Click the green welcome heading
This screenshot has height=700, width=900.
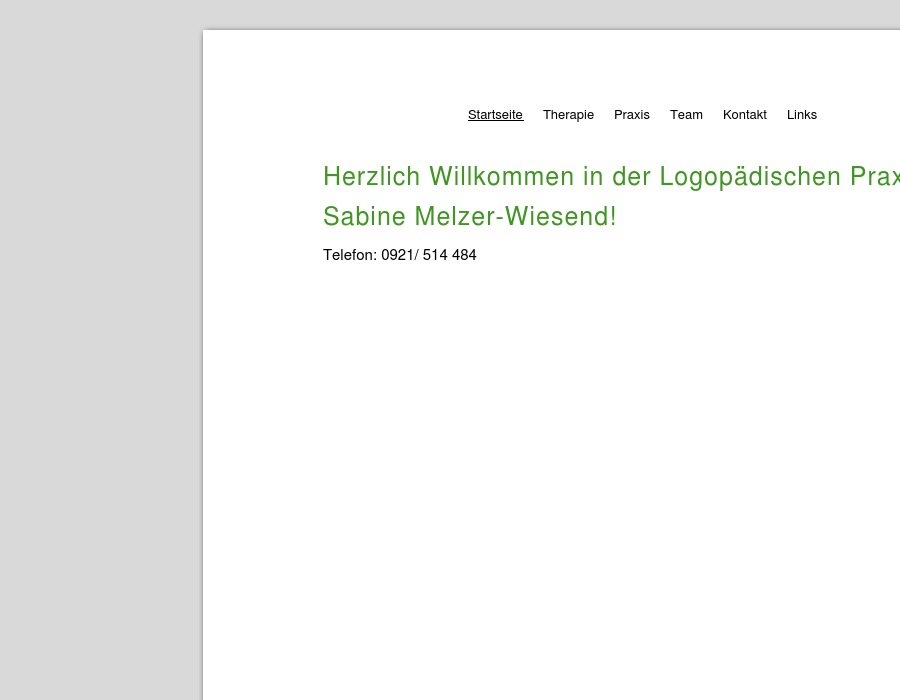(600, 176)
